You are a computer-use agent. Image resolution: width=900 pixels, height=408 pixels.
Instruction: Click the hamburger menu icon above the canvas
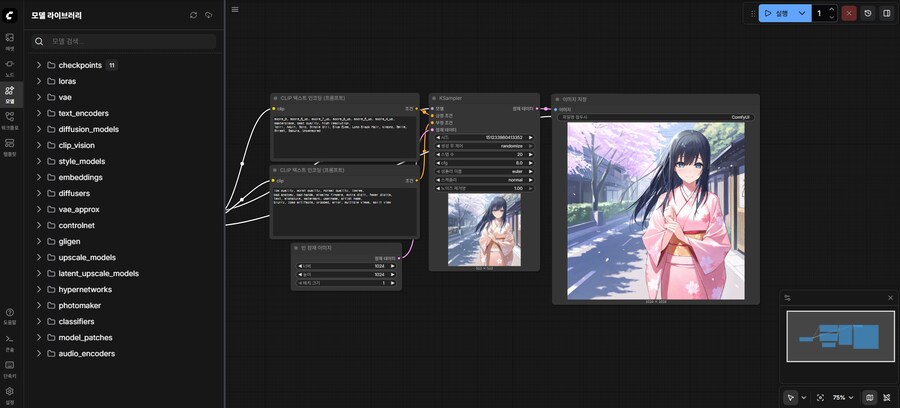tap(235, 10)
